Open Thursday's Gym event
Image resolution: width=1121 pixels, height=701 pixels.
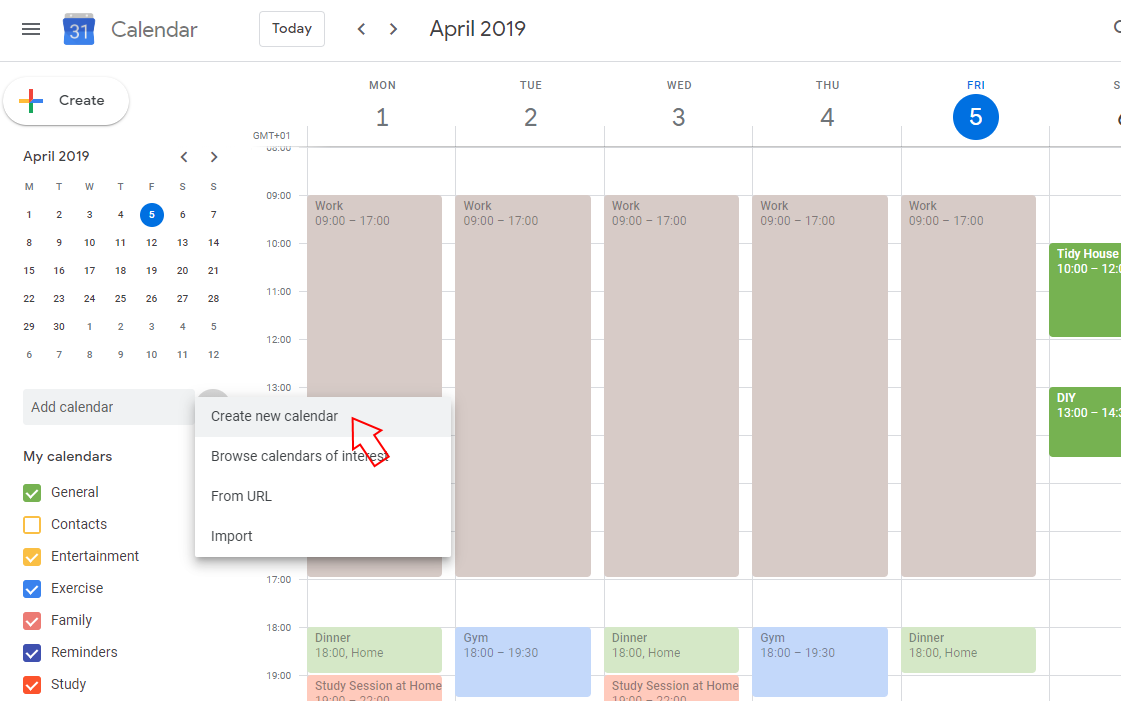click(820, 662)
